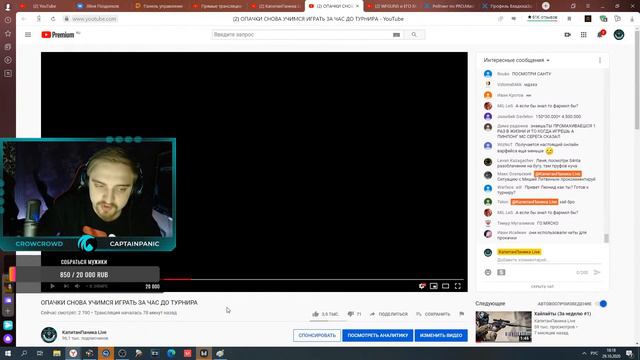Reload the page with refresh icon
The image size is (640, 360).
pyautogui.click(x=53, y=19)
